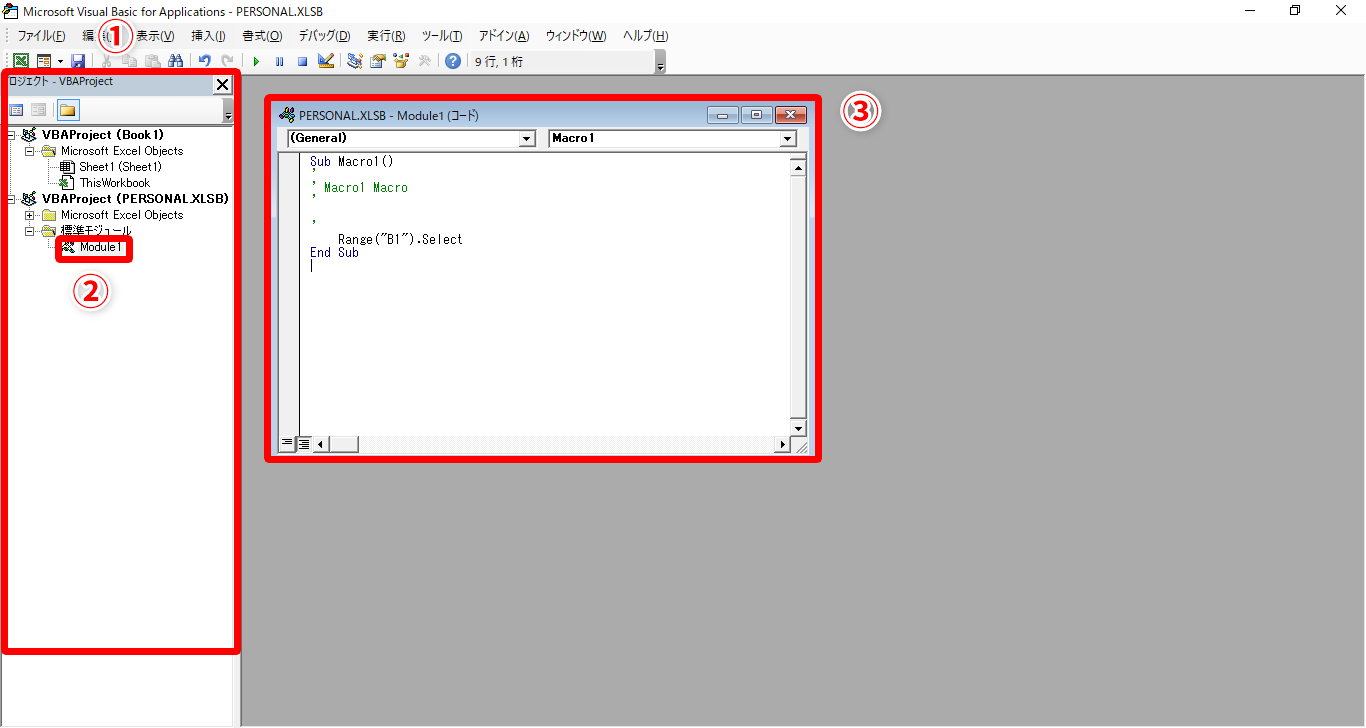Click the code window's scroll right arrow
The image size is (1366, 728).
pyautogui.click(x=783, y=444)
